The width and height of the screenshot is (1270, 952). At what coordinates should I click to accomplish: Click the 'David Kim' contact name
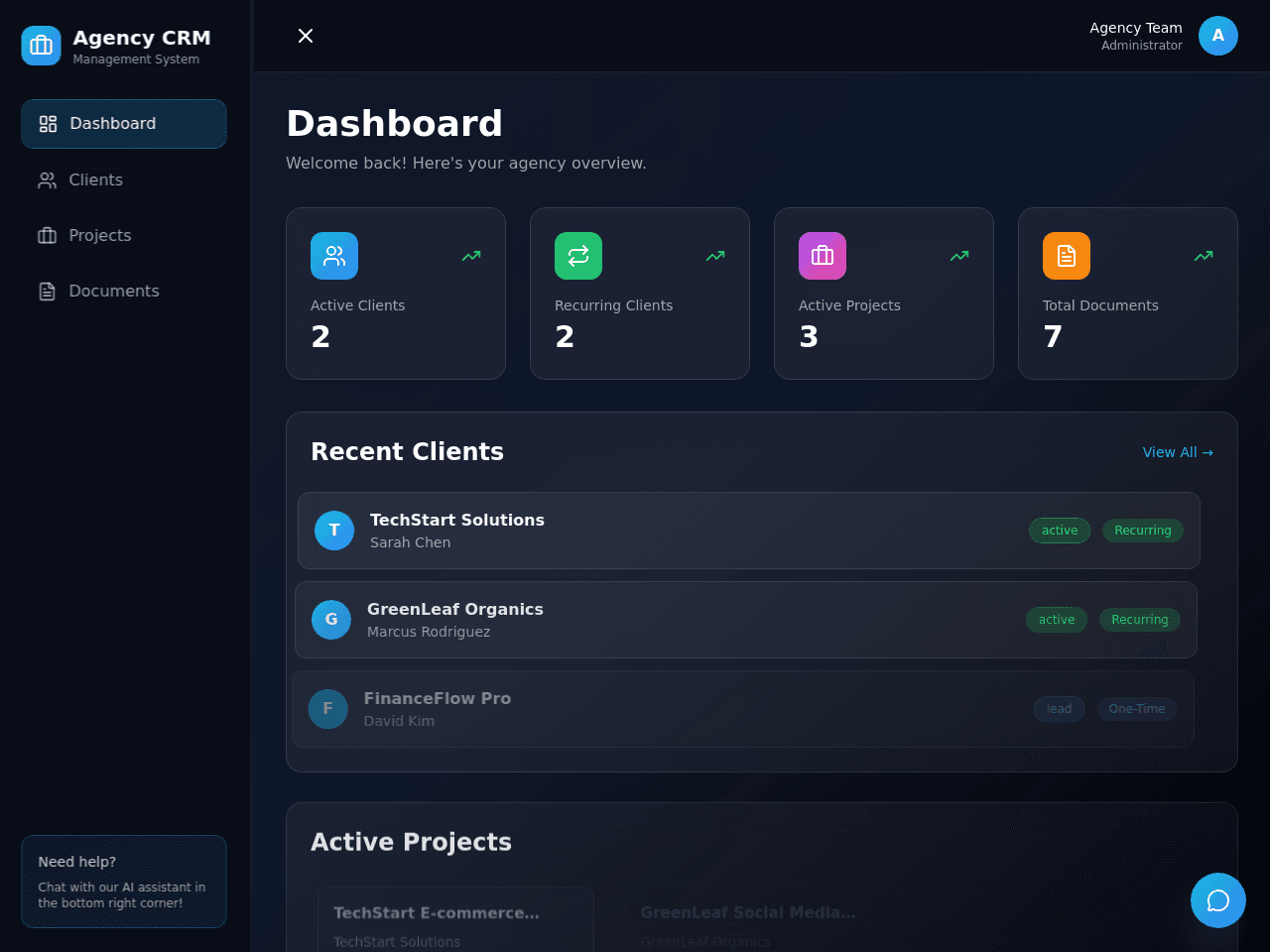pos(399,721)
